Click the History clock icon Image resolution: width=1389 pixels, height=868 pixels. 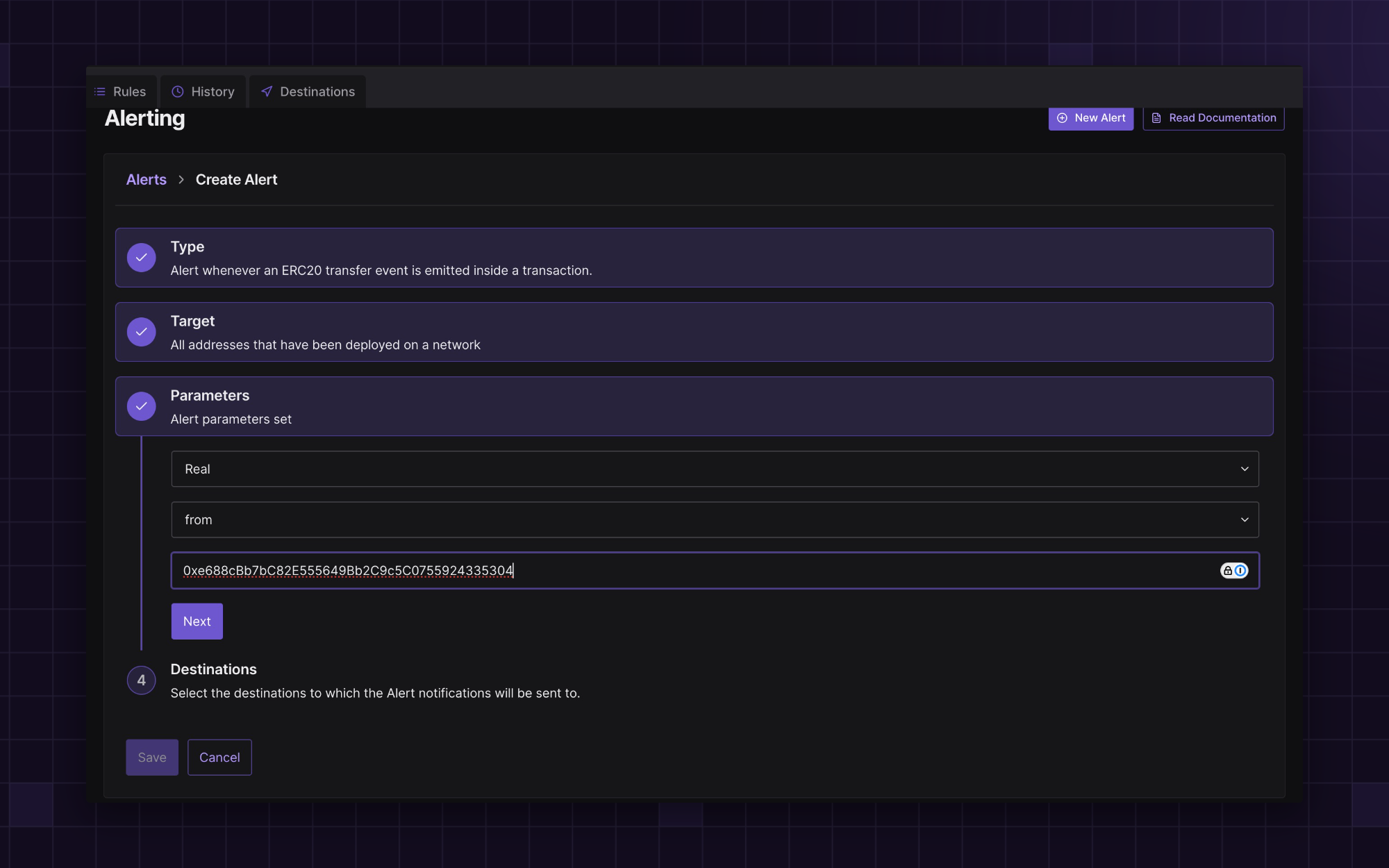coord(178,92)
